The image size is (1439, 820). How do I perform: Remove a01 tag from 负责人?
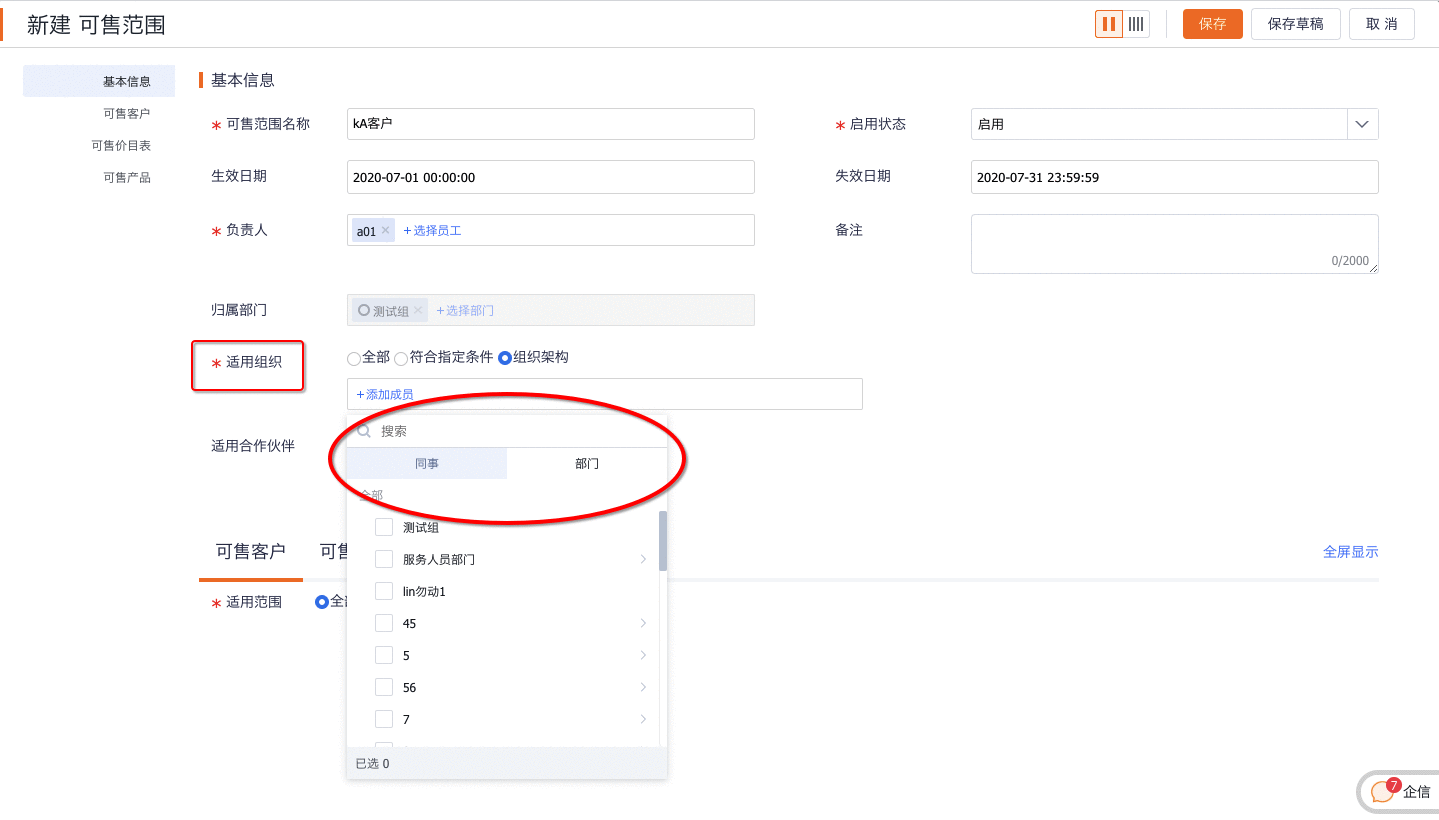pos(385,230)
